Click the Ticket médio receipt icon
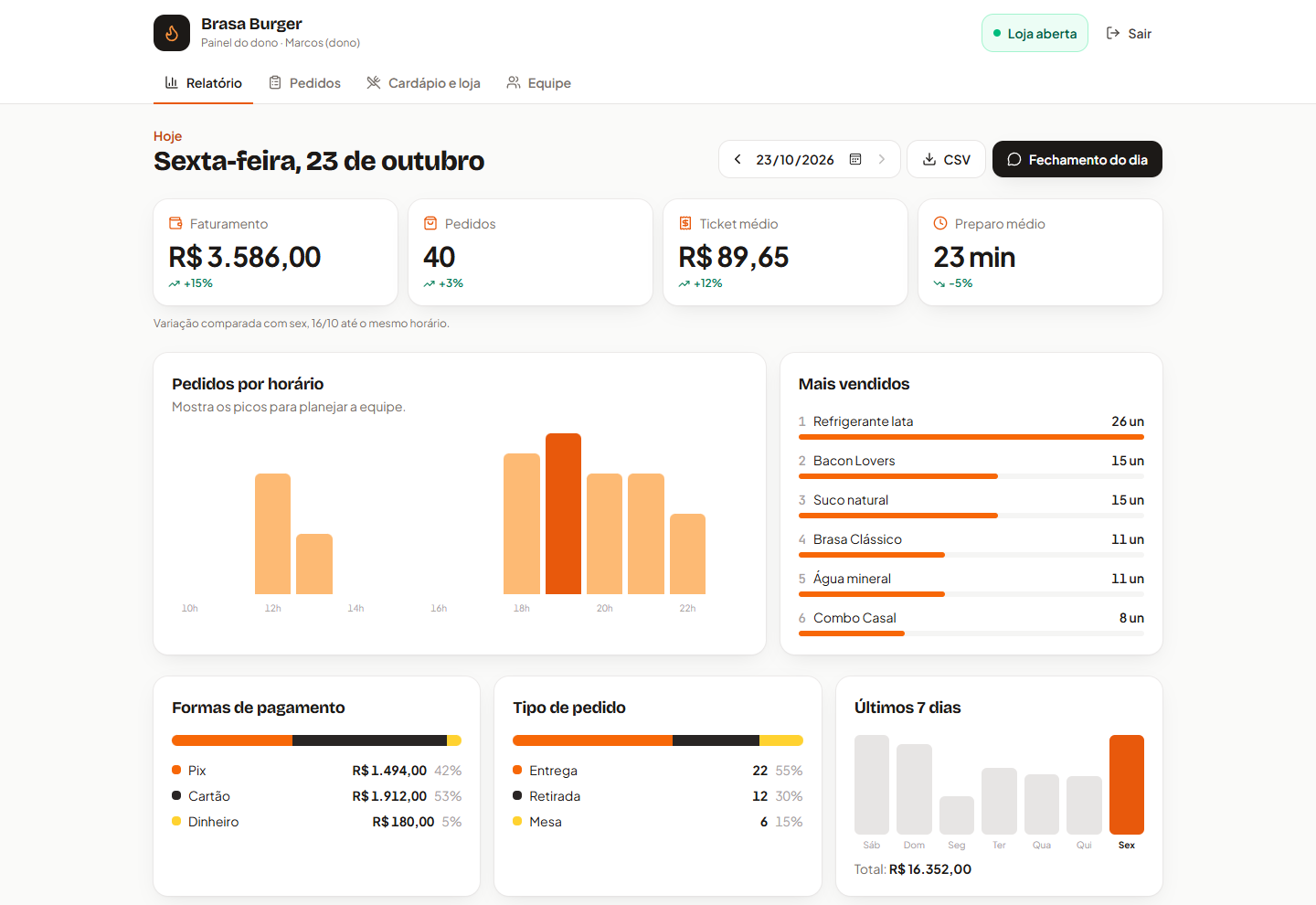Screen dimensions: 1316x905 [x=685, y=223]
